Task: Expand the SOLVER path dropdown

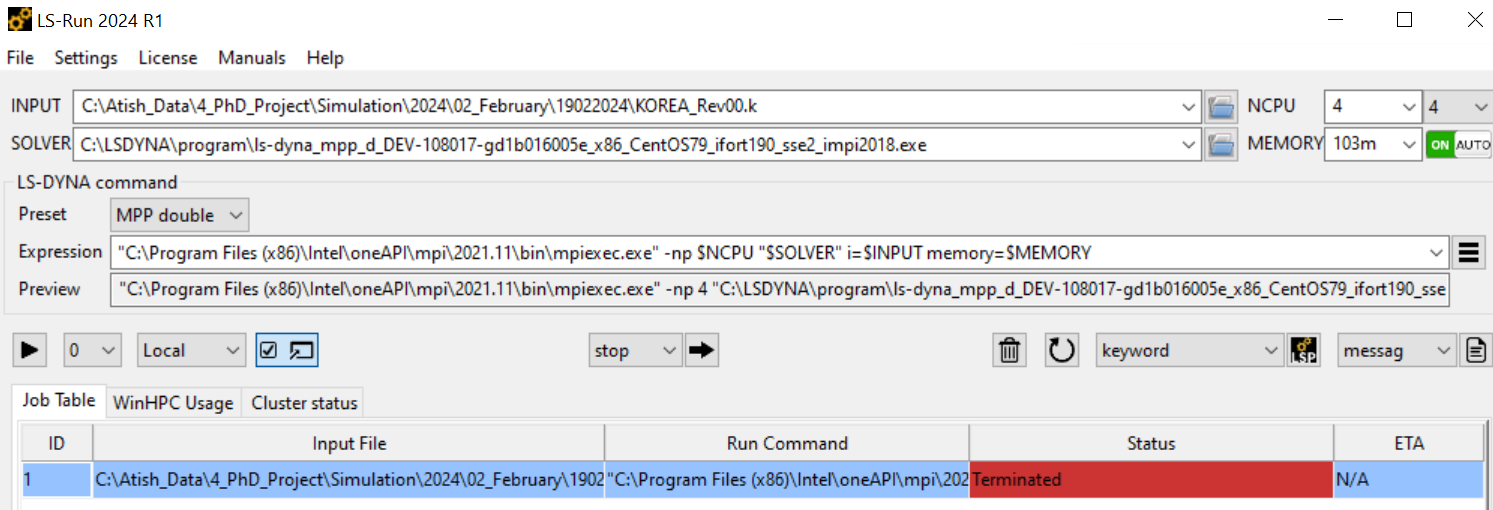Action: pos(1188,144)
